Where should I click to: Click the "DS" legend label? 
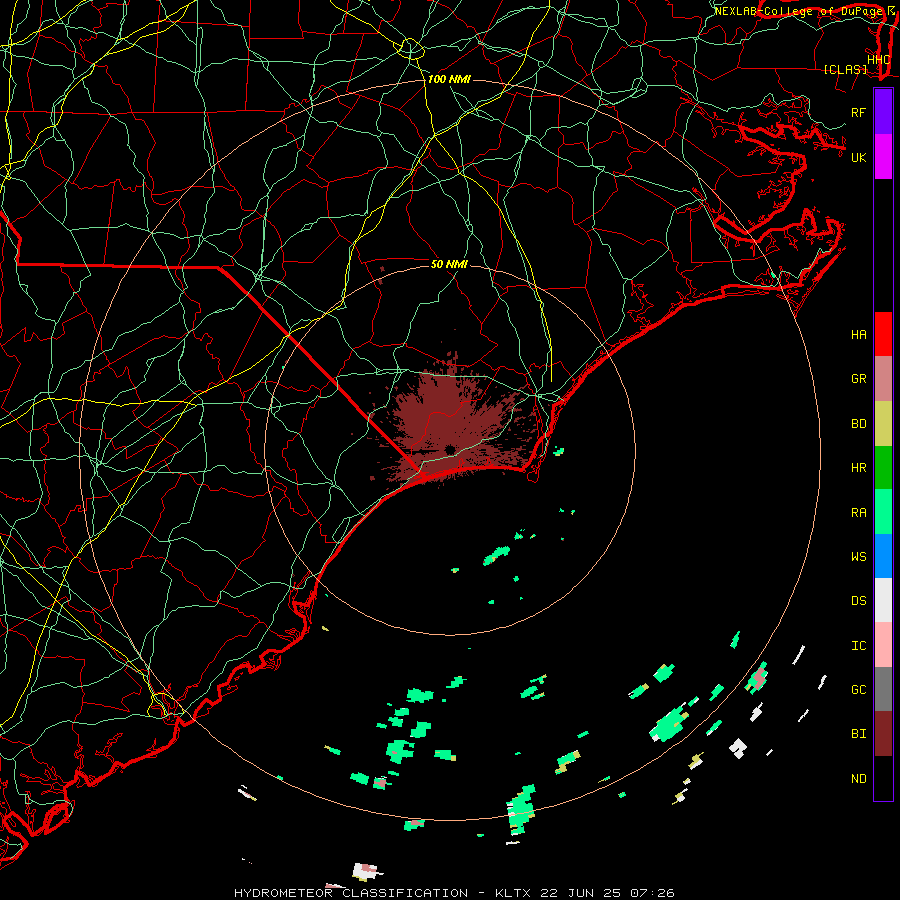pos(858,601)
